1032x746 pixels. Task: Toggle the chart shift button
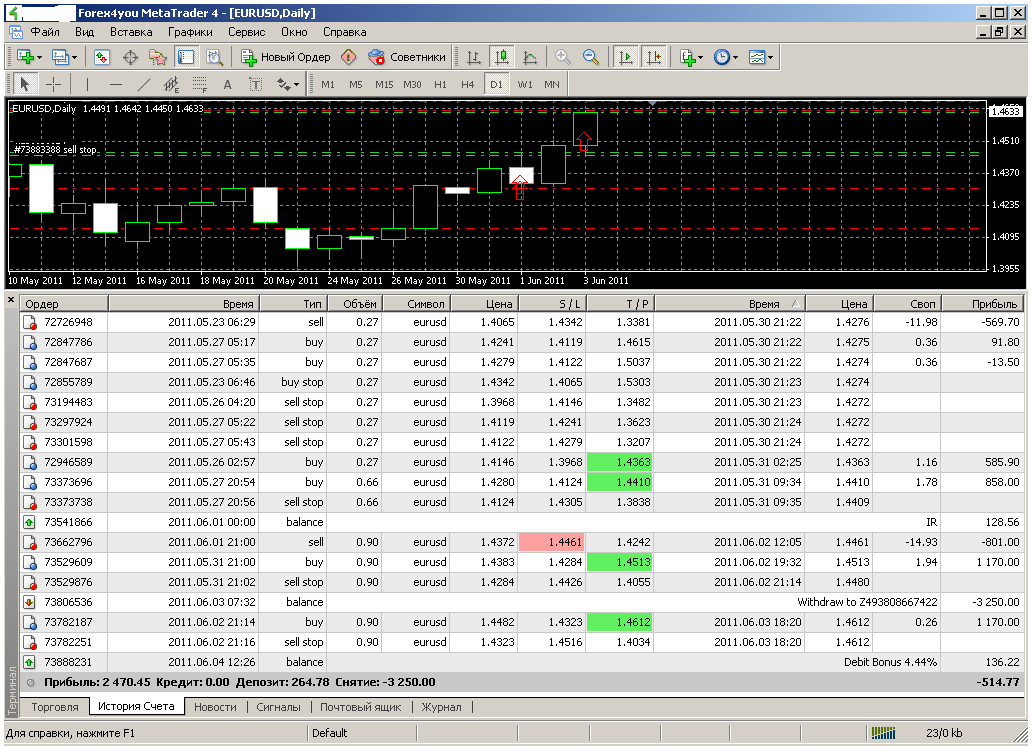(x=654, y=57)
